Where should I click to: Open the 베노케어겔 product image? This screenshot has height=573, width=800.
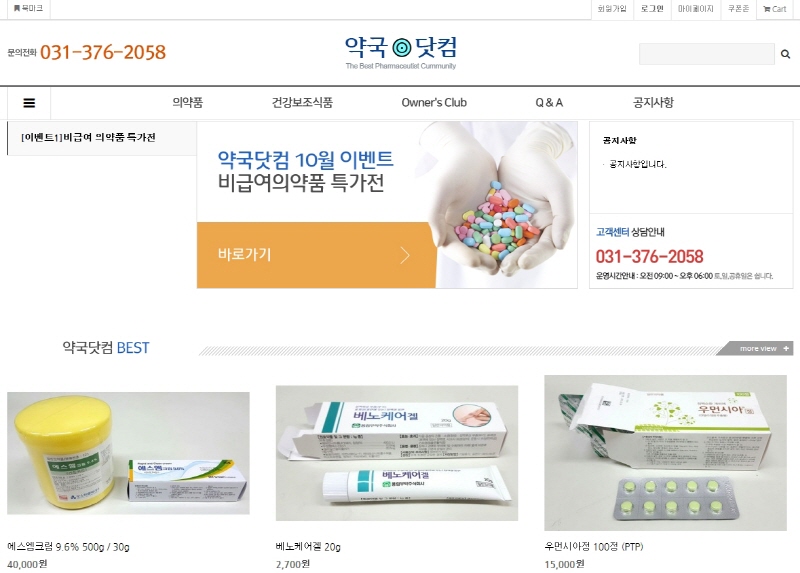coord(397,453)
